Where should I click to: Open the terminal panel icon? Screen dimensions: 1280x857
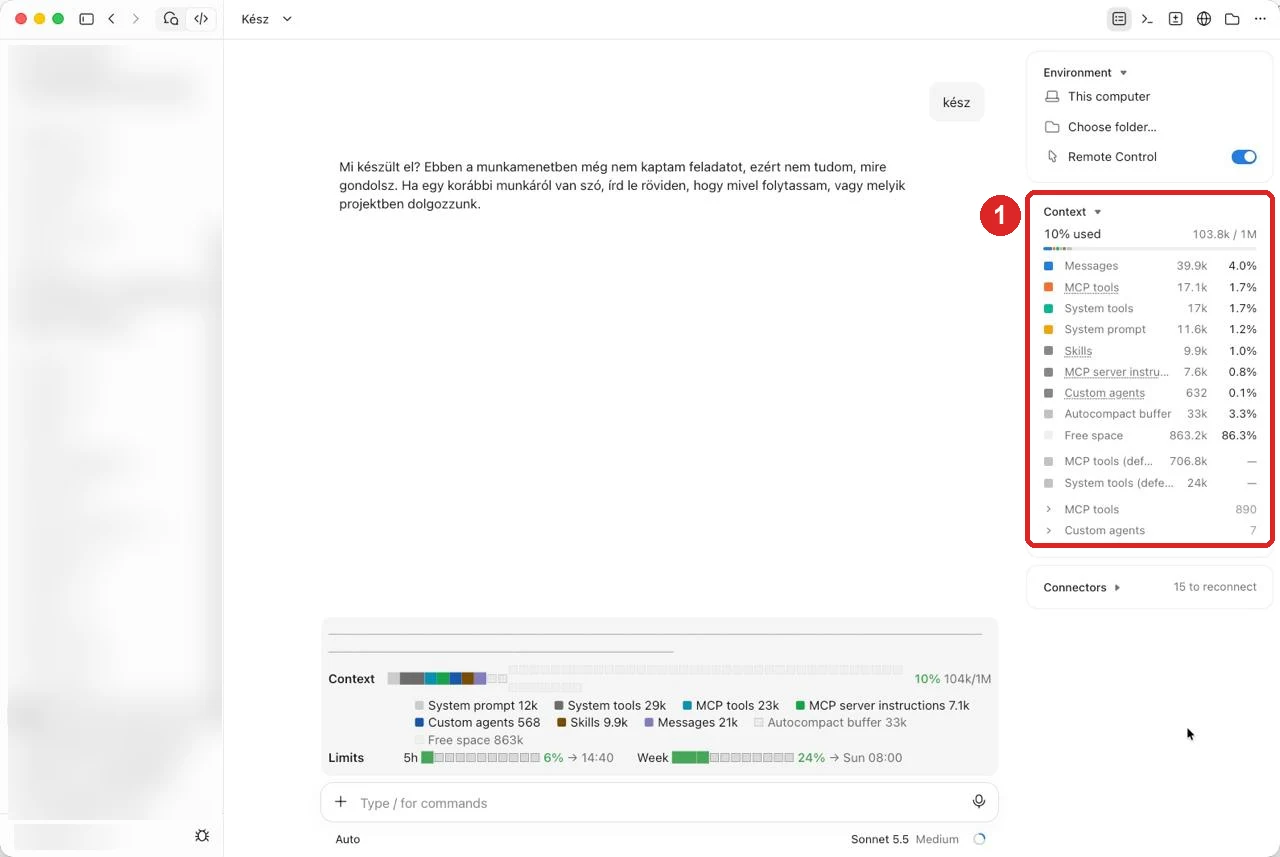click(1148, 19)
